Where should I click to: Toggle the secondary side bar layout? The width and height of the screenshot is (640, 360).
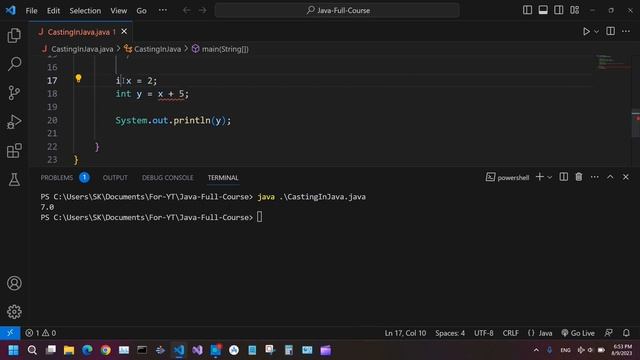point(558,10)
